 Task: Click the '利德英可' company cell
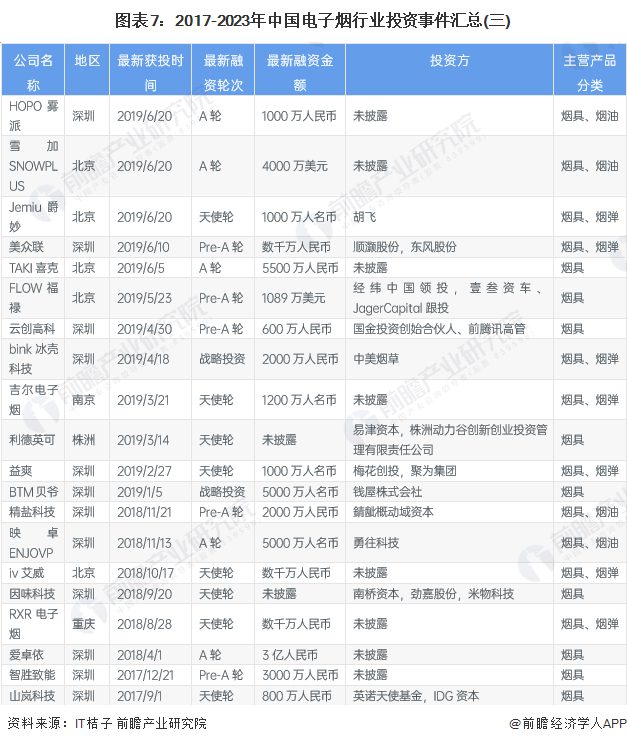coord(32,440)
